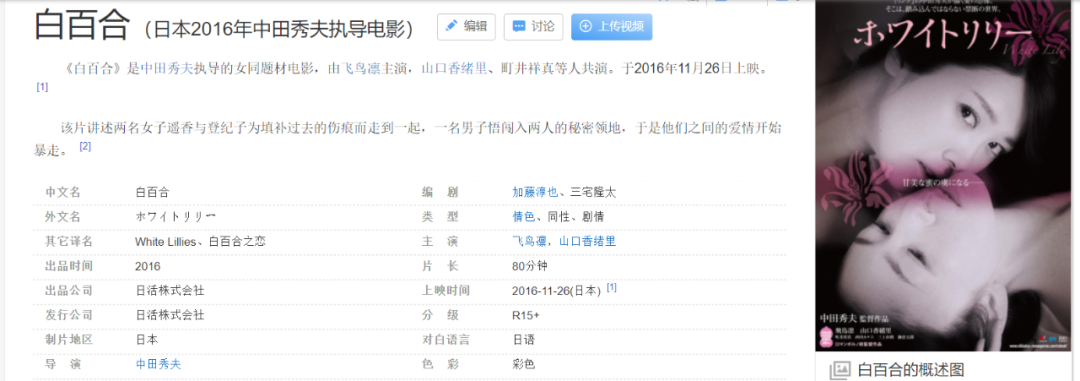1080x381 pixels.
Task: Open 山口香绪里 link in 主演 row
Action: (588, 241)
